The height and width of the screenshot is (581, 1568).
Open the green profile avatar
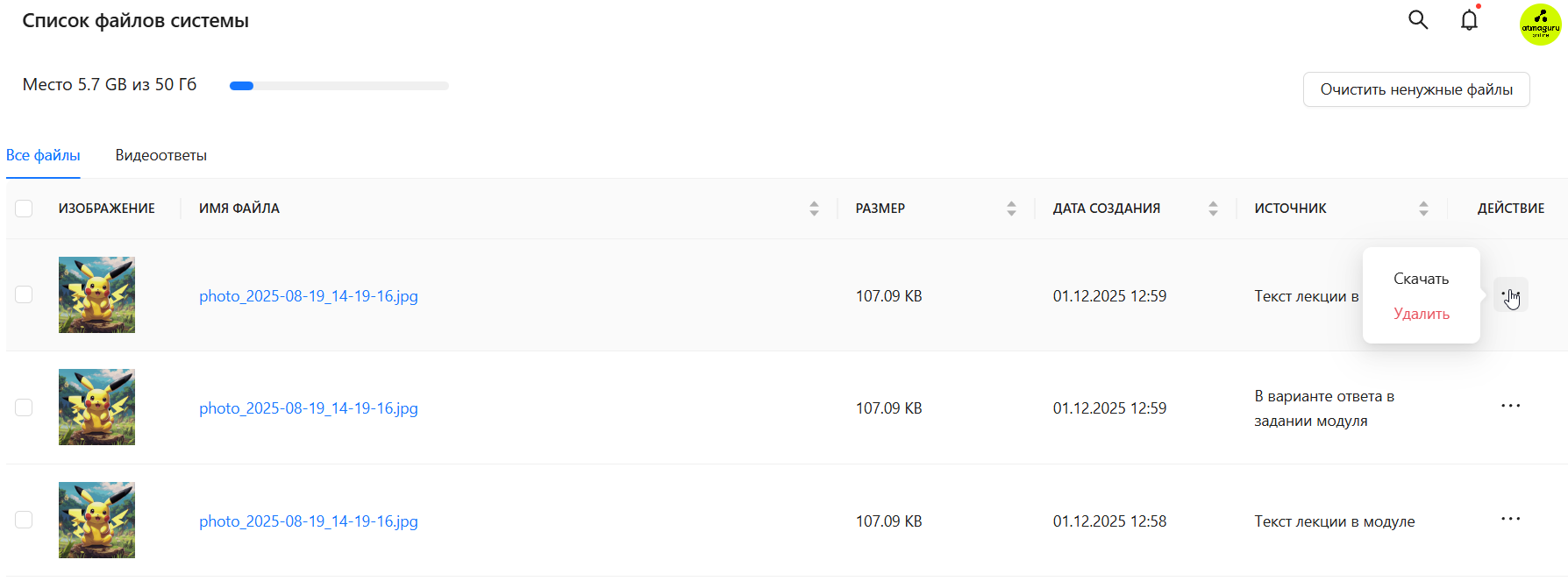coord(1540,24)
